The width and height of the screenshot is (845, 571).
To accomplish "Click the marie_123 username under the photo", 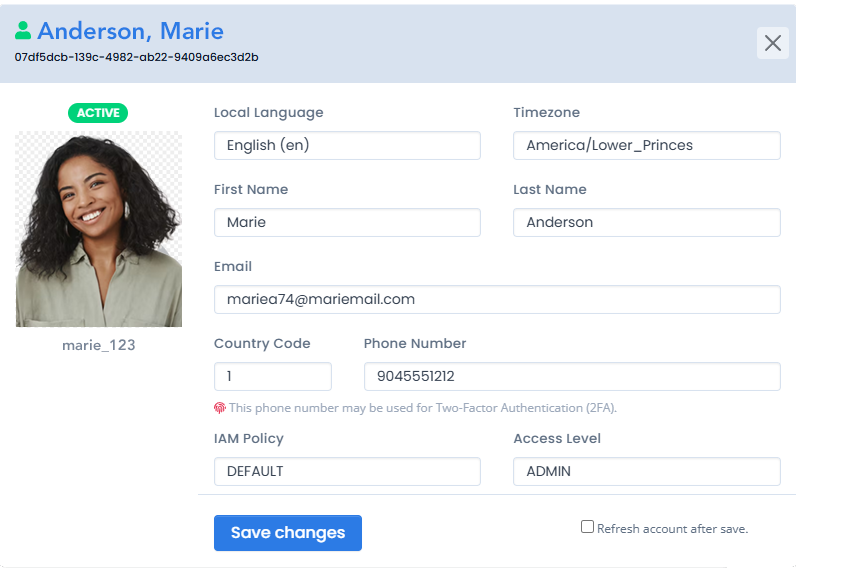I will [x=98, y=345].
